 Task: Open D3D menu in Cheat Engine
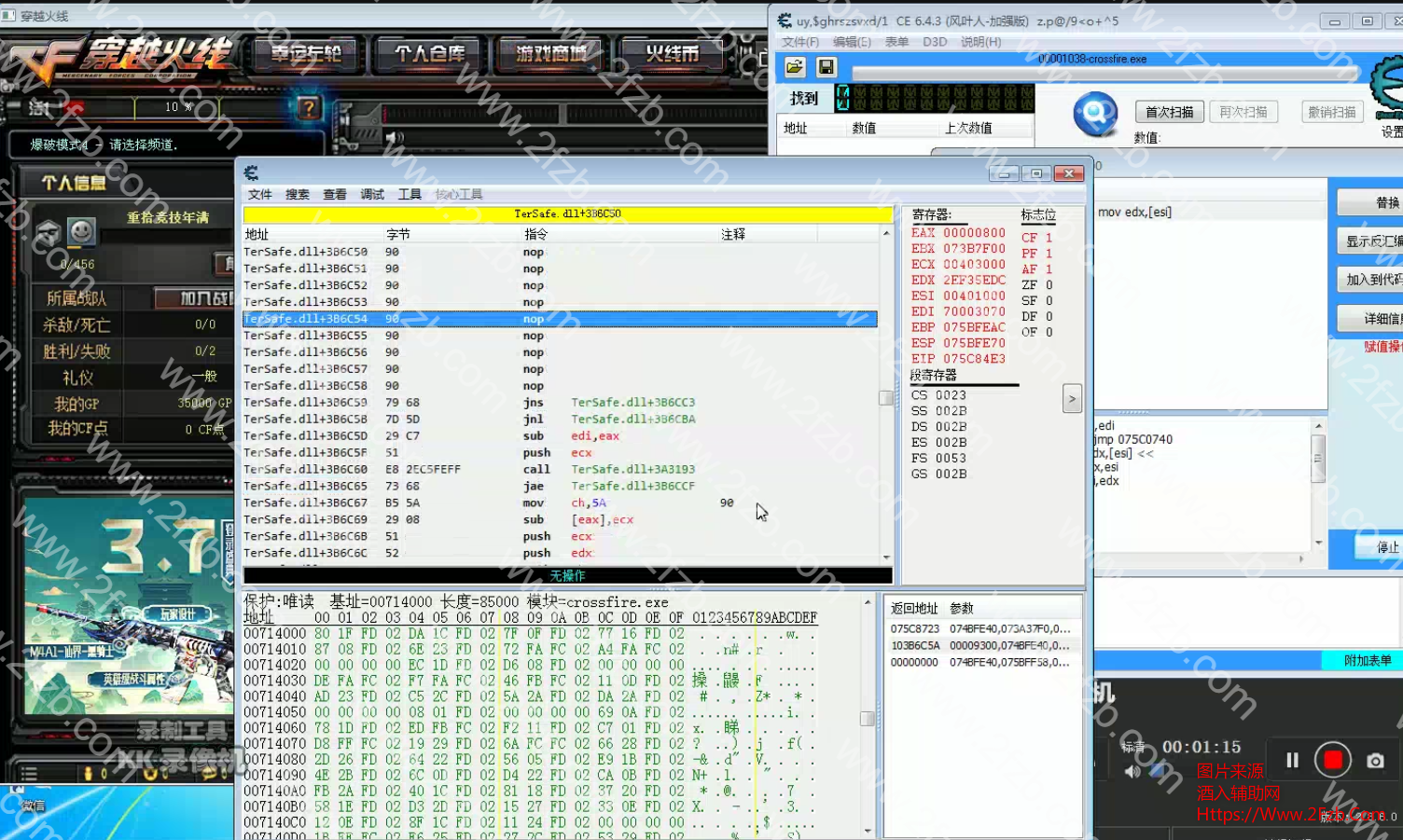pos(935,42)
